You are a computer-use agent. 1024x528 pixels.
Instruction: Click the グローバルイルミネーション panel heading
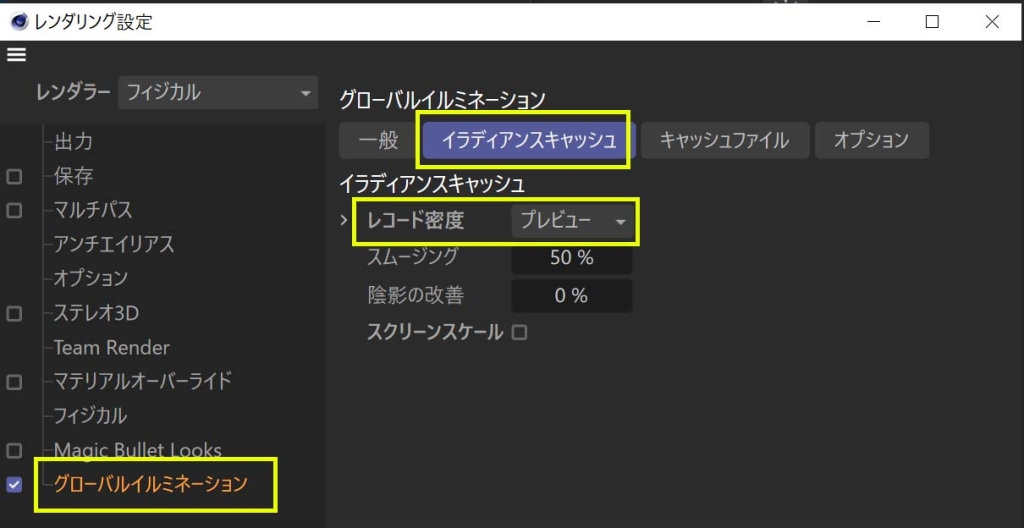442,100
